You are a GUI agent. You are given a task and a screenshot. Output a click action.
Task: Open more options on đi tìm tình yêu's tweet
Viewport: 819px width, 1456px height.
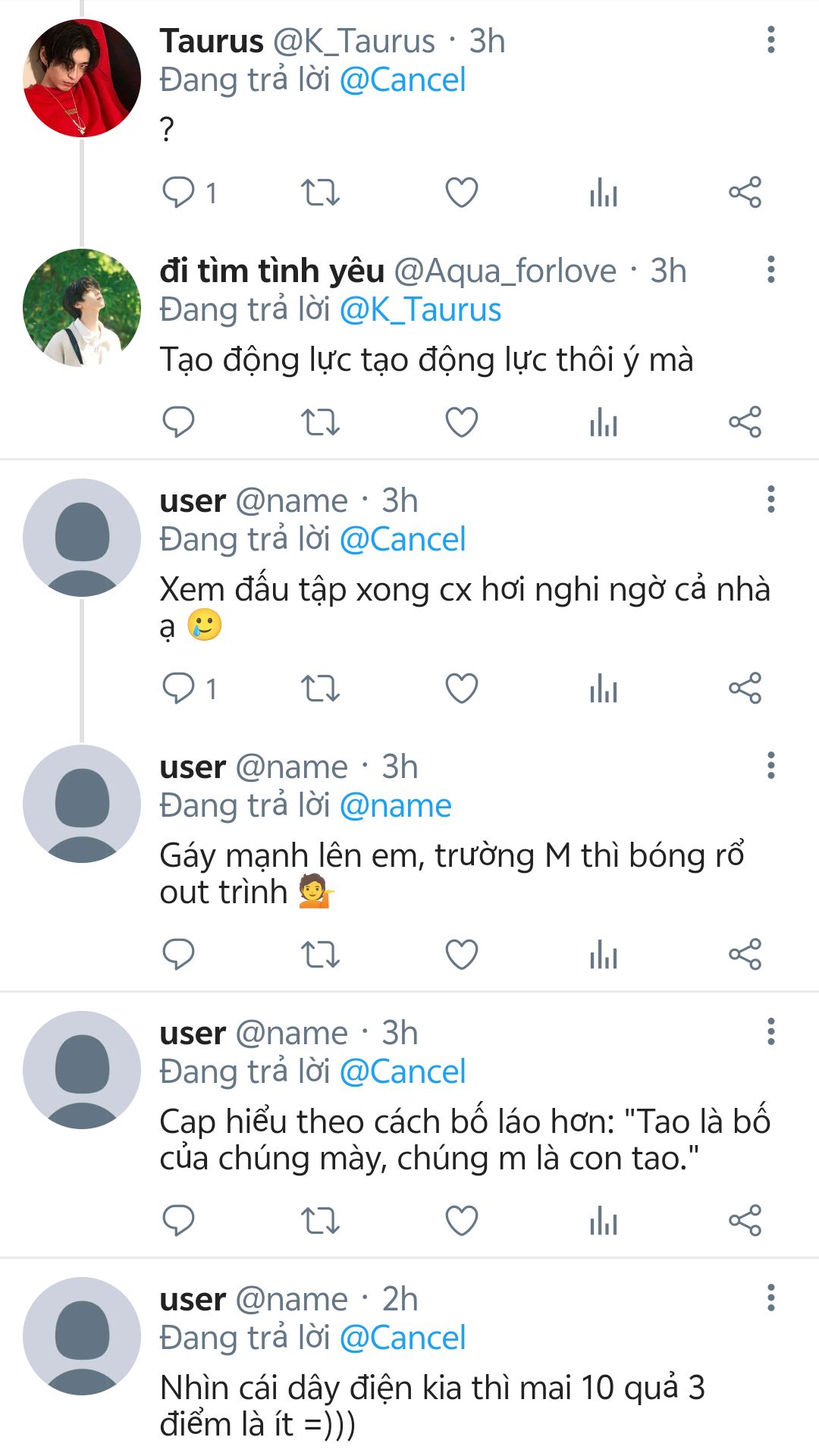point(770,270)
